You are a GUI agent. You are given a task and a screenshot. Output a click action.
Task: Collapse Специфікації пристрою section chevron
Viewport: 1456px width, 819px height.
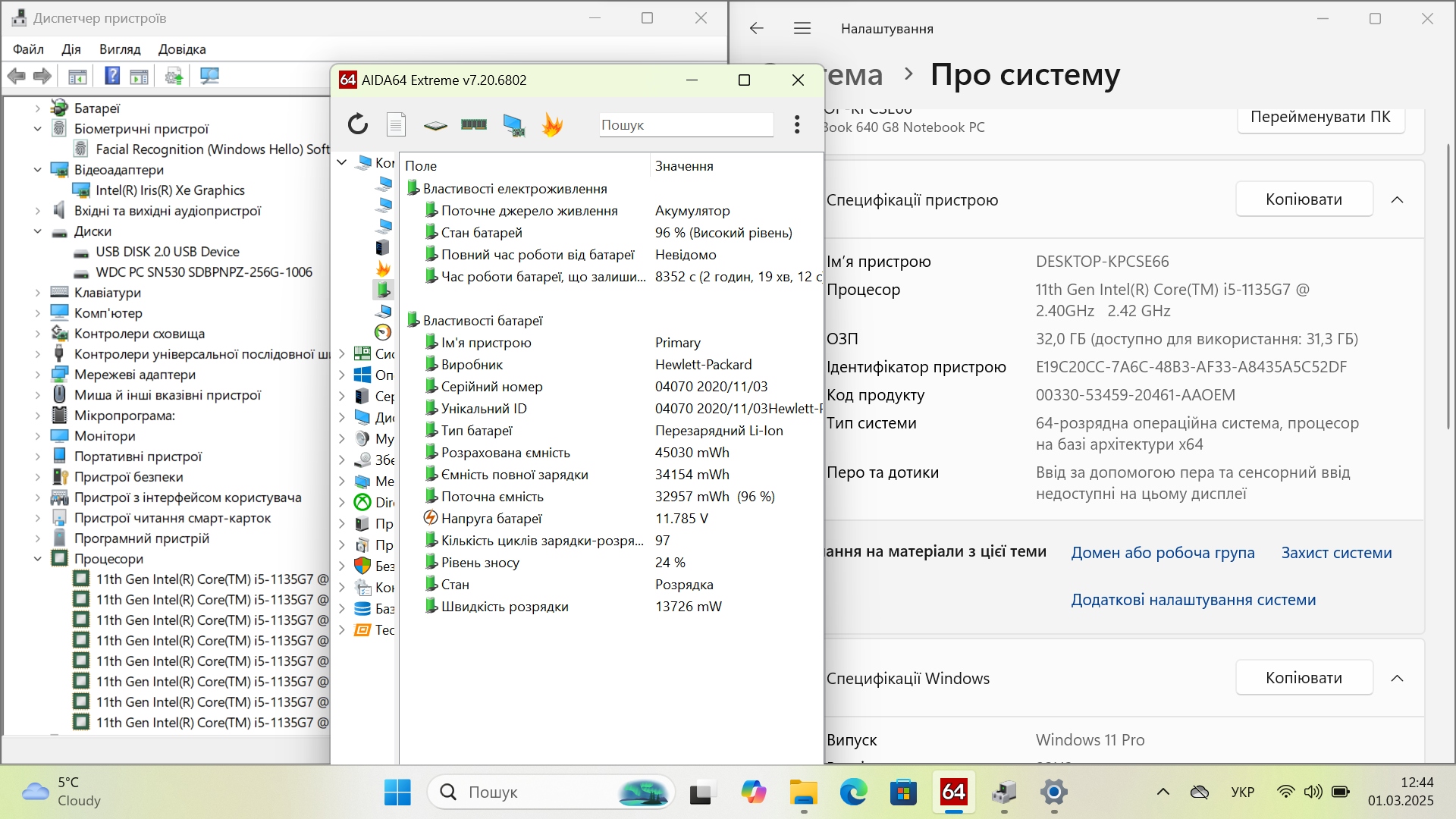(x=1398, y=199)
